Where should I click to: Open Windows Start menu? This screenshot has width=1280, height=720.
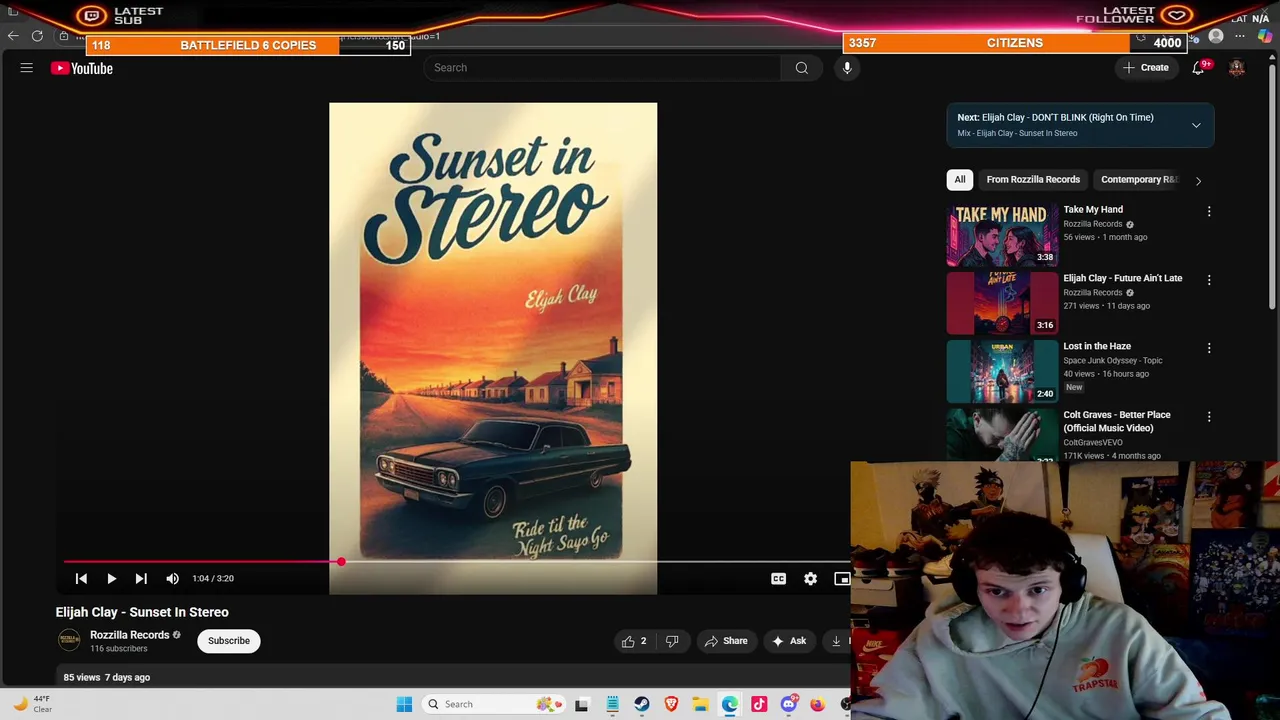pyautogui.click(x=404, y=704)
